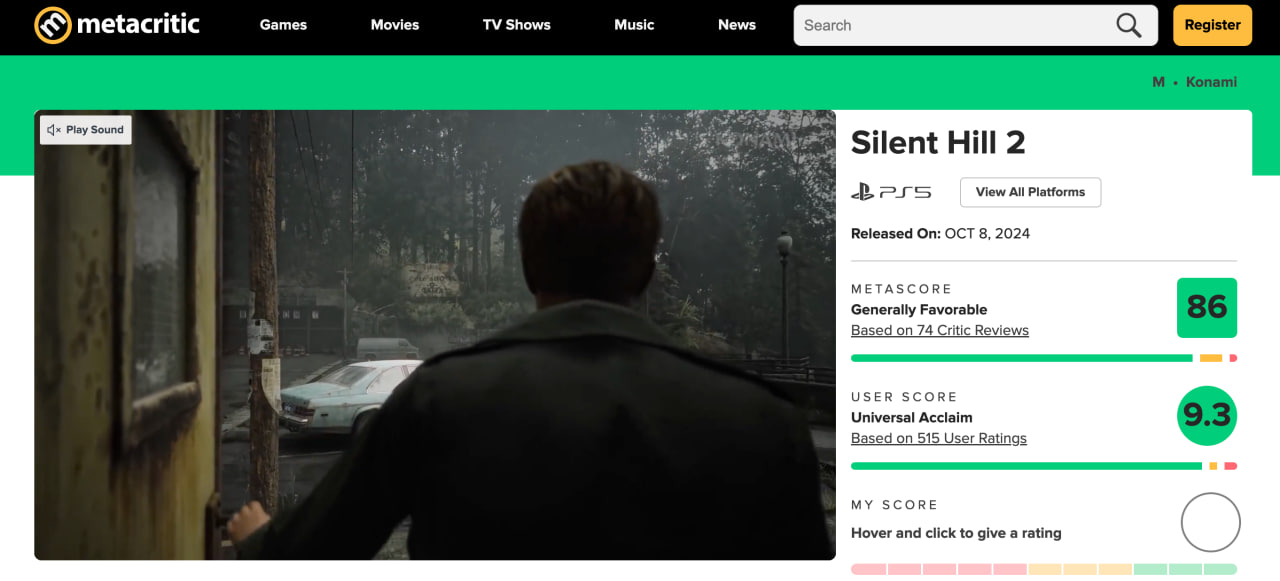This screenshot has width=1280, height=581.
Task: Click the search magnifying glass icon
Action: (x=1128, y=25)
